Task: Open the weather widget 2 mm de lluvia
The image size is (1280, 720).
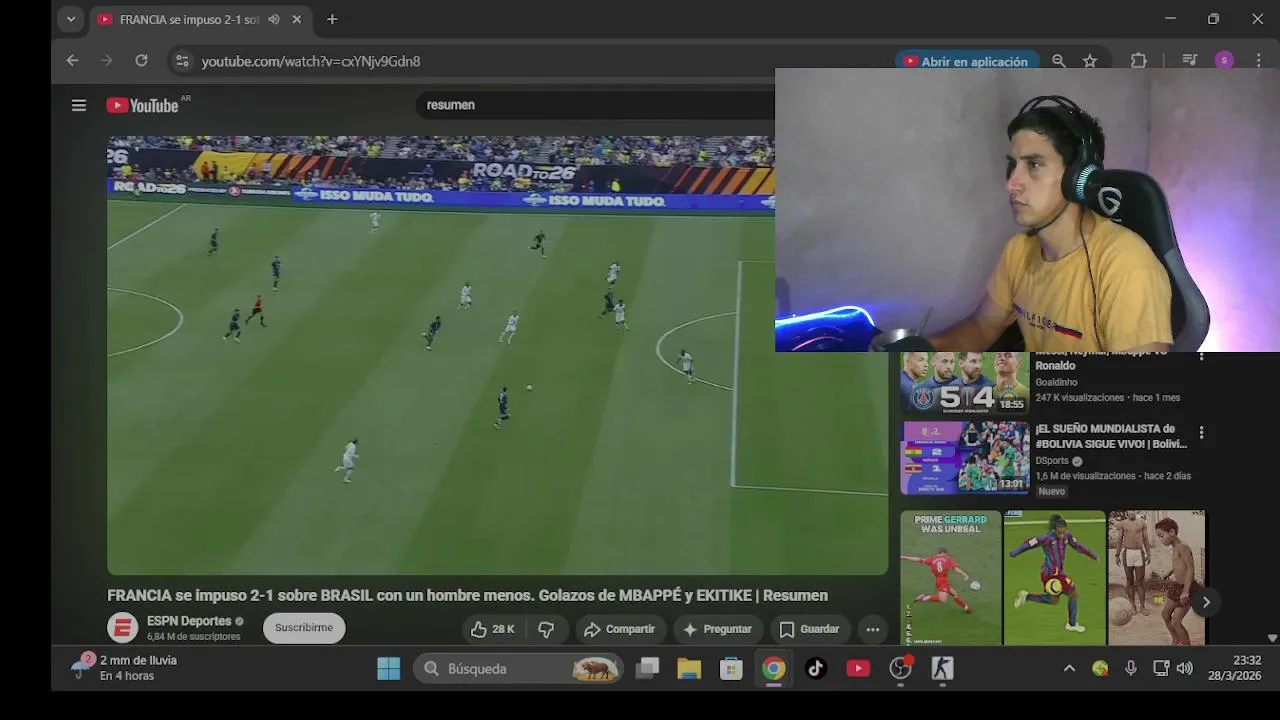Action: pos(124,668)
